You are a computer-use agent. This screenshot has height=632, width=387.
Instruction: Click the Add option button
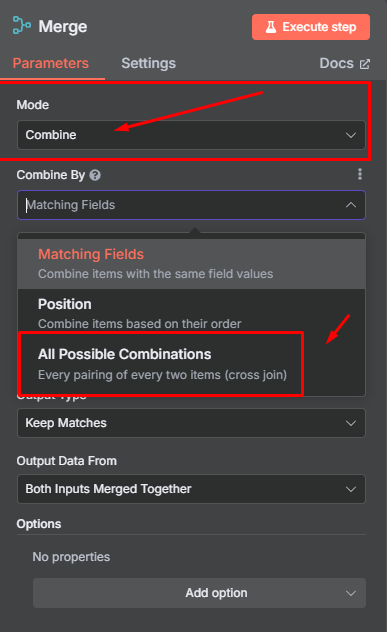coord(199,593)
